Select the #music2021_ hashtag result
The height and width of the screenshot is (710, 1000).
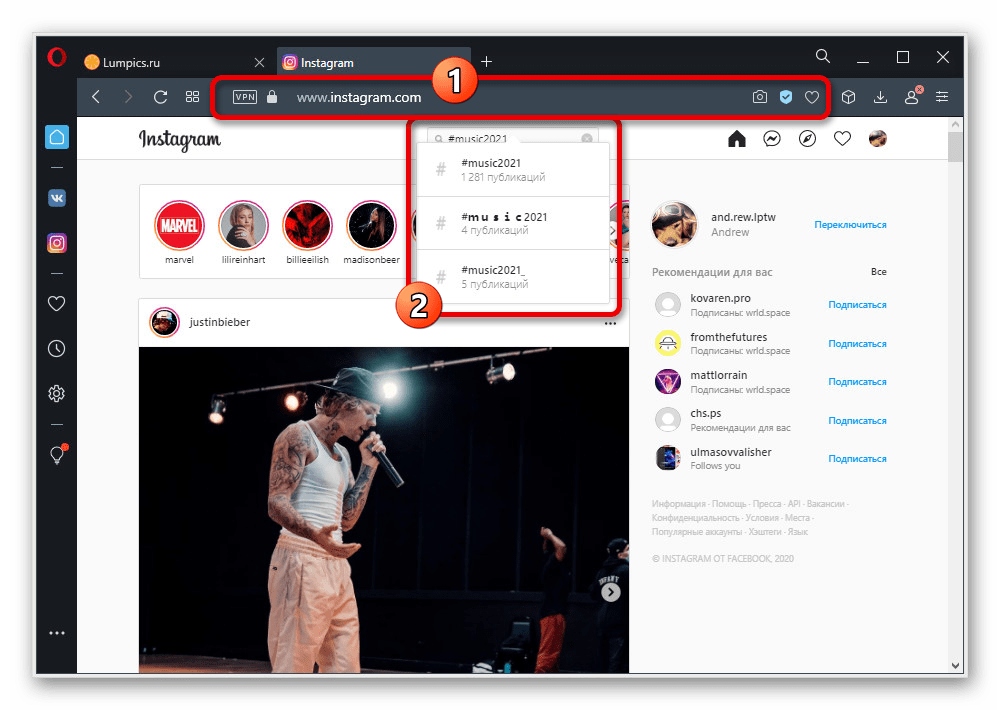pos(513,277)
